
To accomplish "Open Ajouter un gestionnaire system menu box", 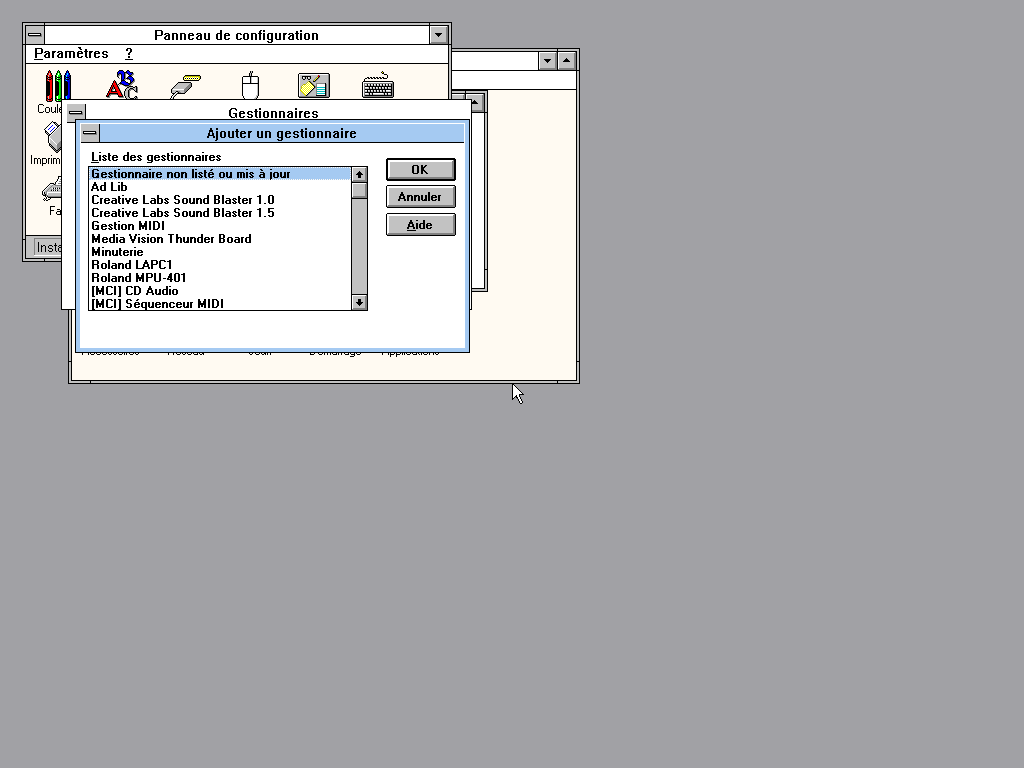I will coord(90,133).
